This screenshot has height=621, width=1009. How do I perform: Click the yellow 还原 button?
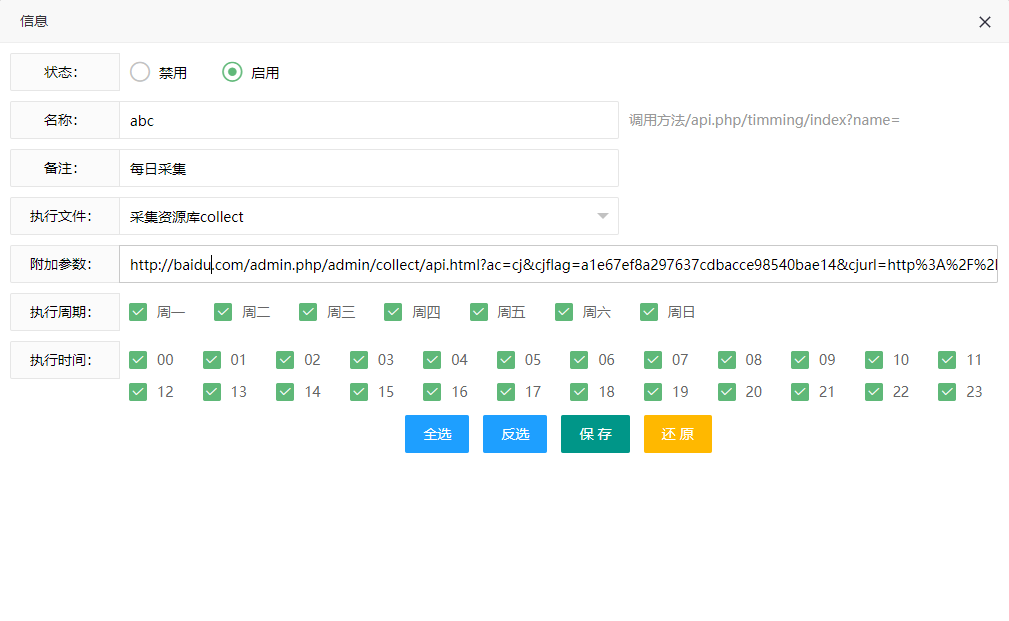coord(677,434)
